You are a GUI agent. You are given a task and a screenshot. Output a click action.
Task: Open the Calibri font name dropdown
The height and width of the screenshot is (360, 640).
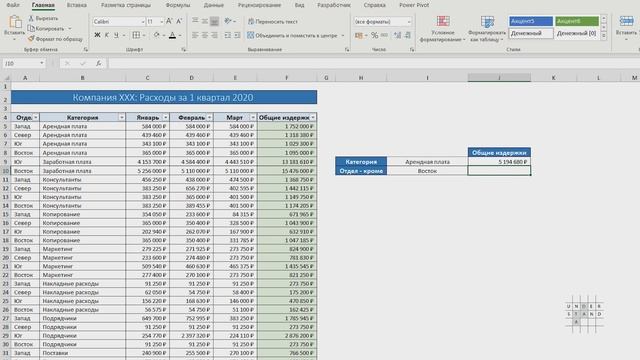click(143, 22)
